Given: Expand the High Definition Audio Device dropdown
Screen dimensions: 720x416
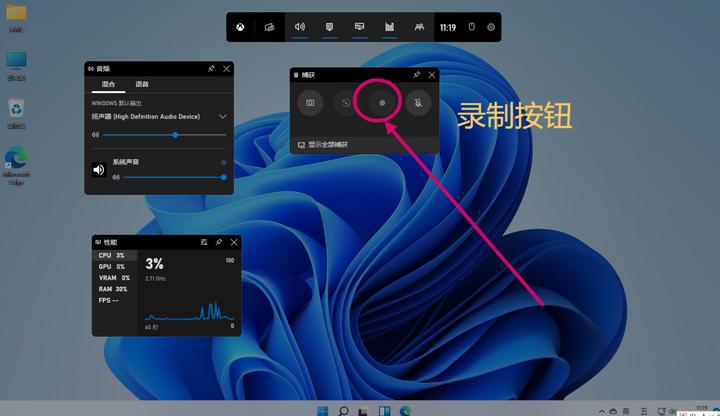Looking at the screenshot, I should tap(223, 117).
